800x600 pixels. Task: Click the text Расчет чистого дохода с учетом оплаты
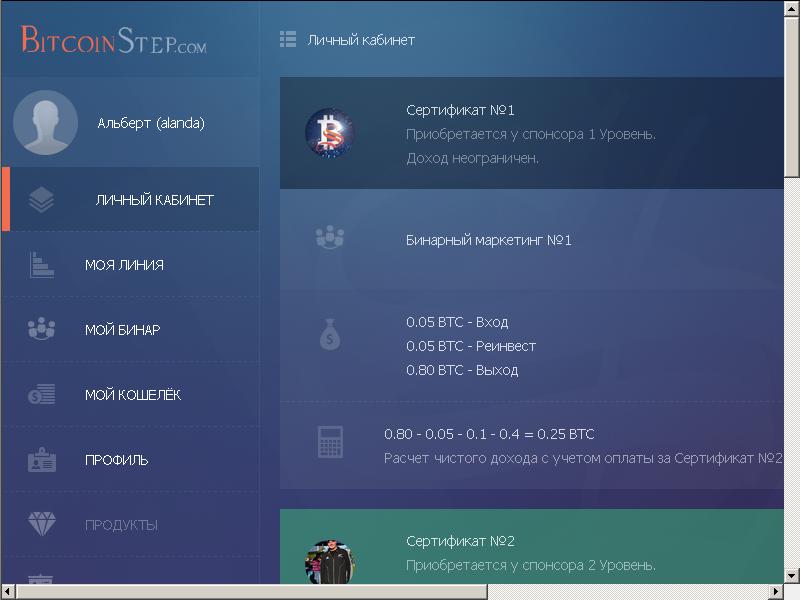click(x=519, y=458)
